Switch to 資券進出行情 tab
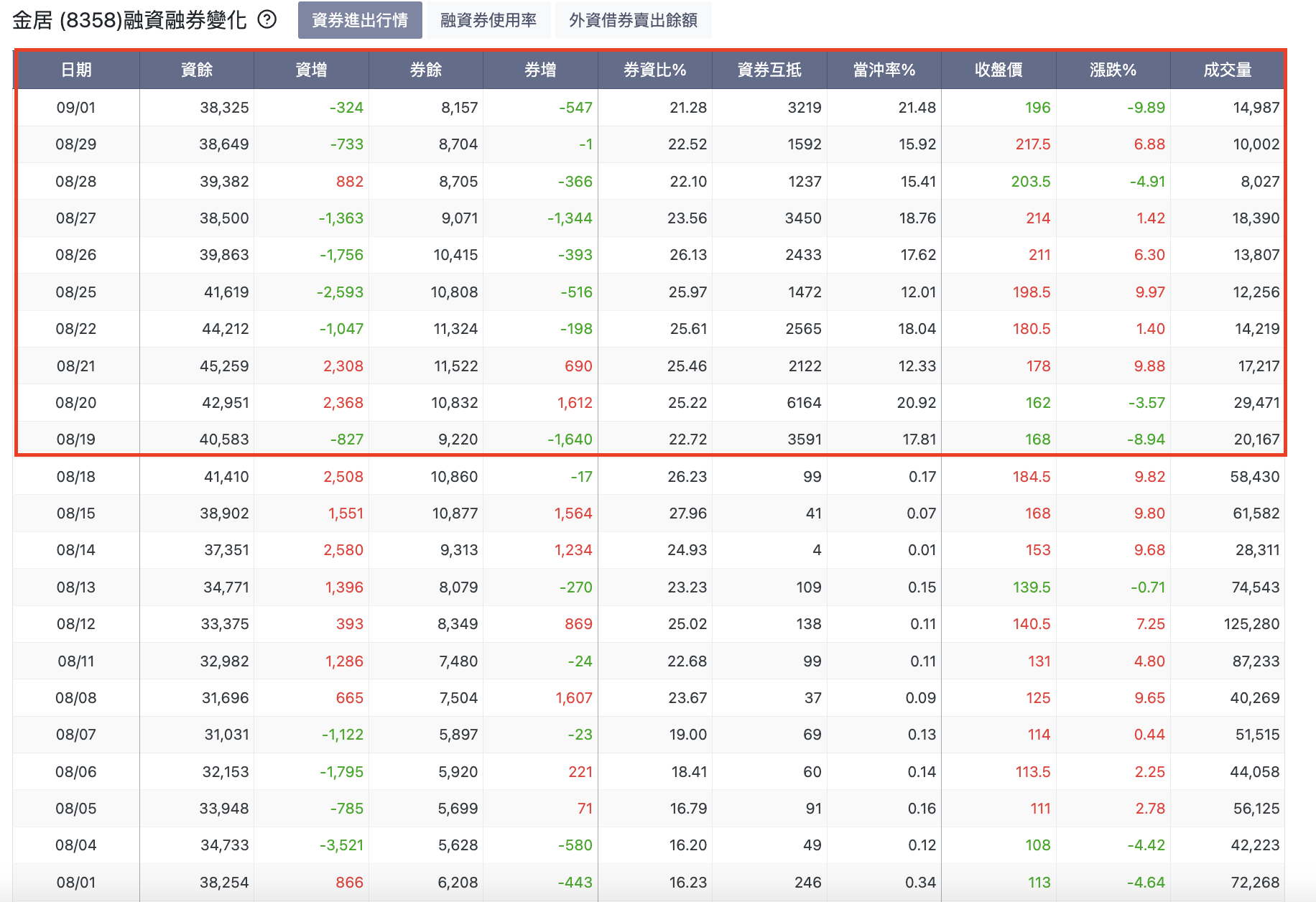This screenshot has height=902, width=1316. click(x=360, y=20)
